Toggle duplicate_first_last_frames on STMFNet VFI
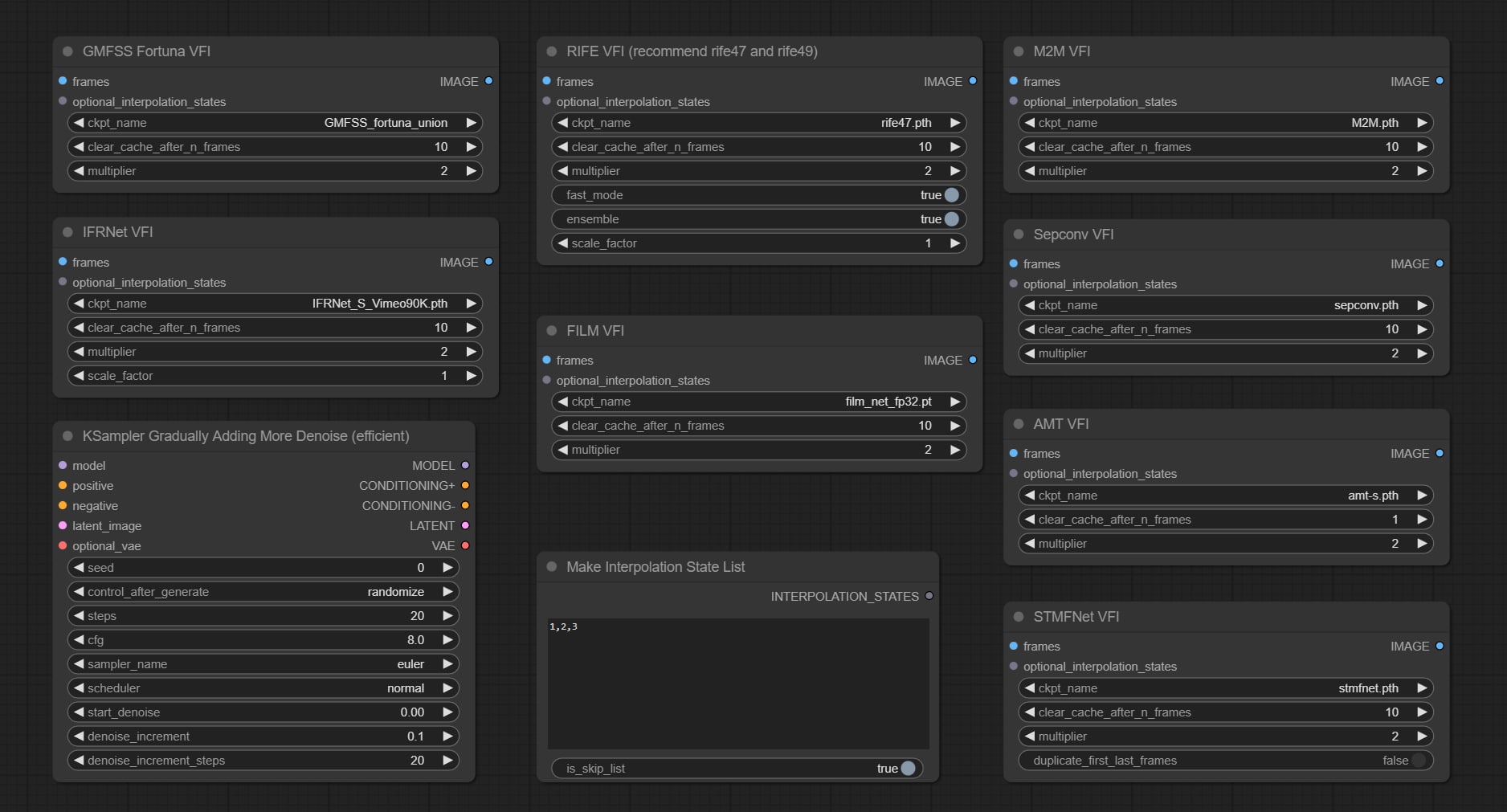This screenshot has height=812, width=1507. pyautogui.click(x=1226, y=761)
